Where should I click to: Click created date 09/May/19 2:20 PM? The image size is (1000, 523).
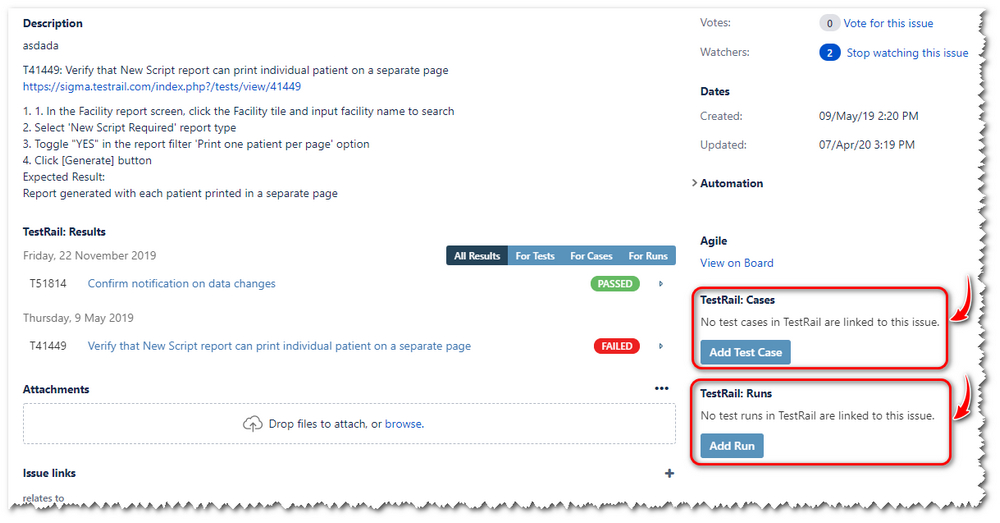point(869,116)
